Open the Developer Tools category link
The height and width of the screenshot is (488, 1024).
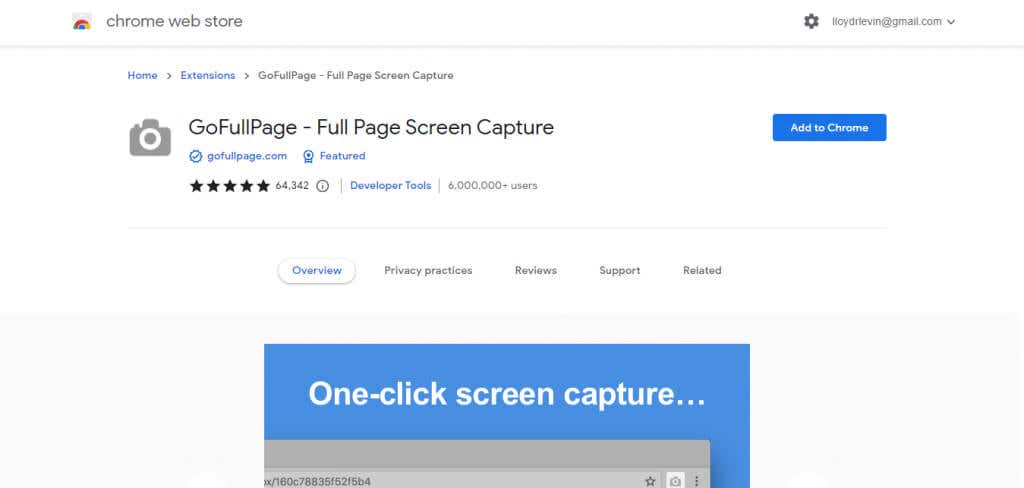[391, 186]
